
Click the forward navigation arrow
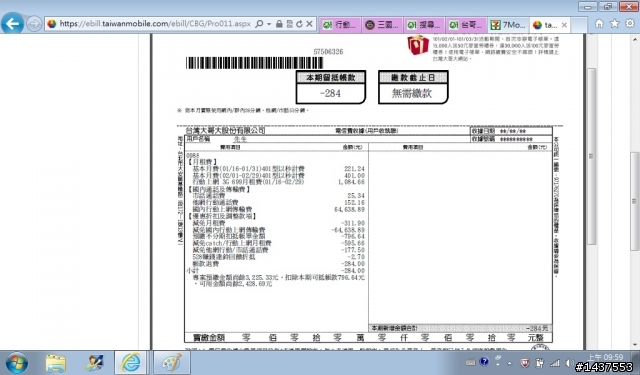[34, 24]
